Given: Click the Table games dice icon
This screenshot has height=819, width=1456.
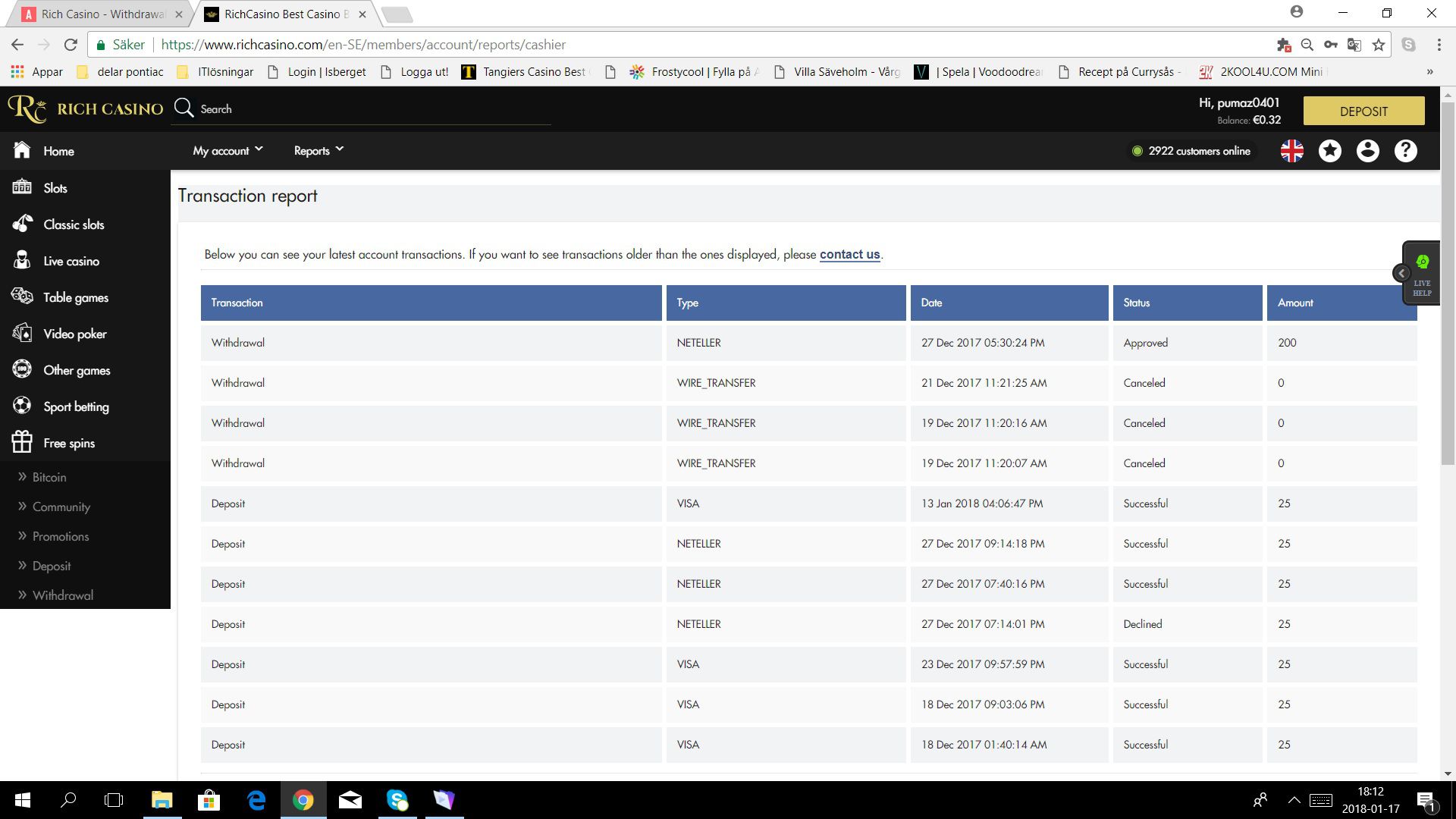Looking at the screenshot, I should click(22, 297).
